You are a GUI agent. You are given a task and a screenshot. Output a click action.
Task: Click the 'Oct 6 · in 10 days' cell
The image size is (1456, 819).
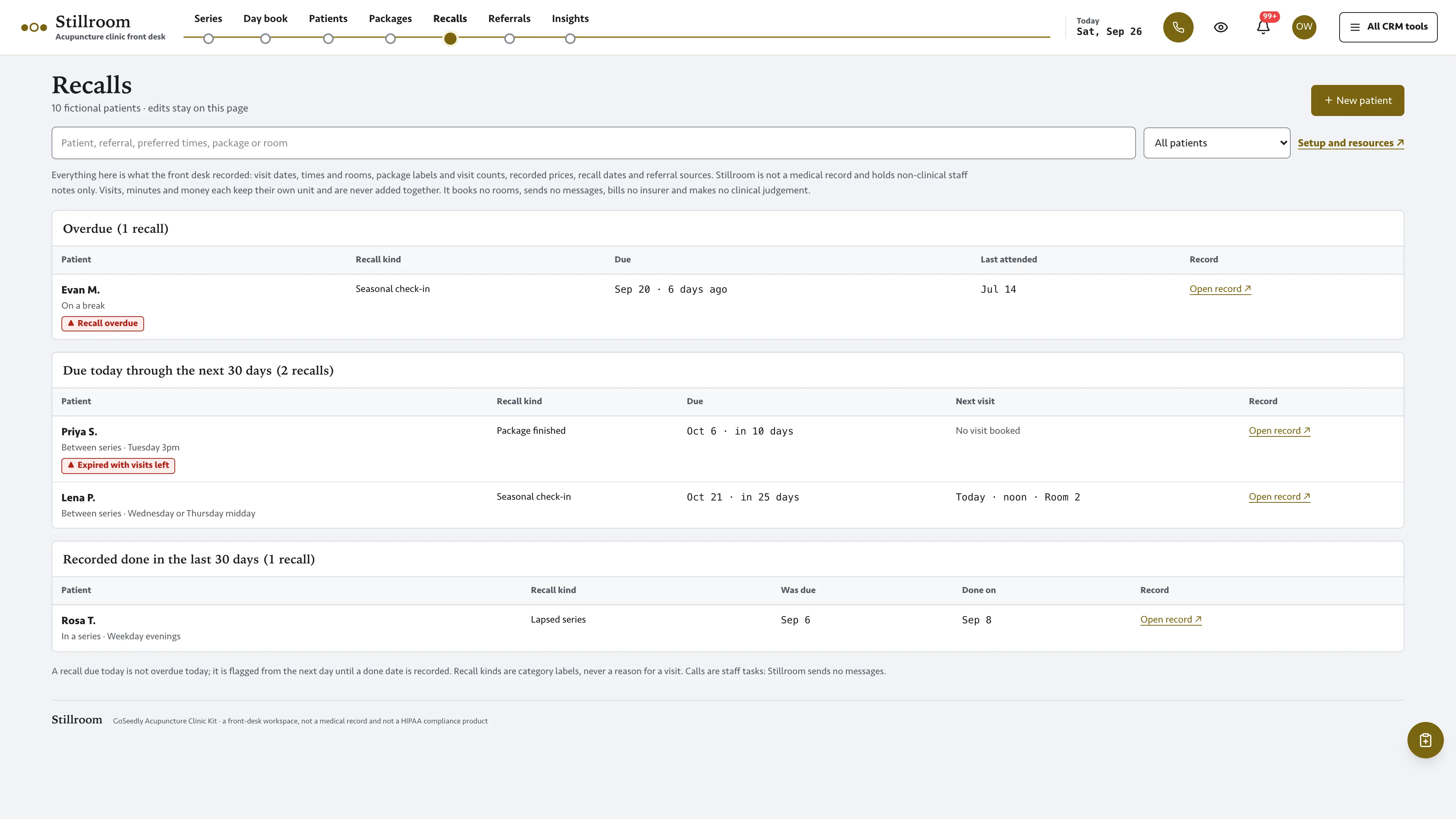tap(740, 431)
